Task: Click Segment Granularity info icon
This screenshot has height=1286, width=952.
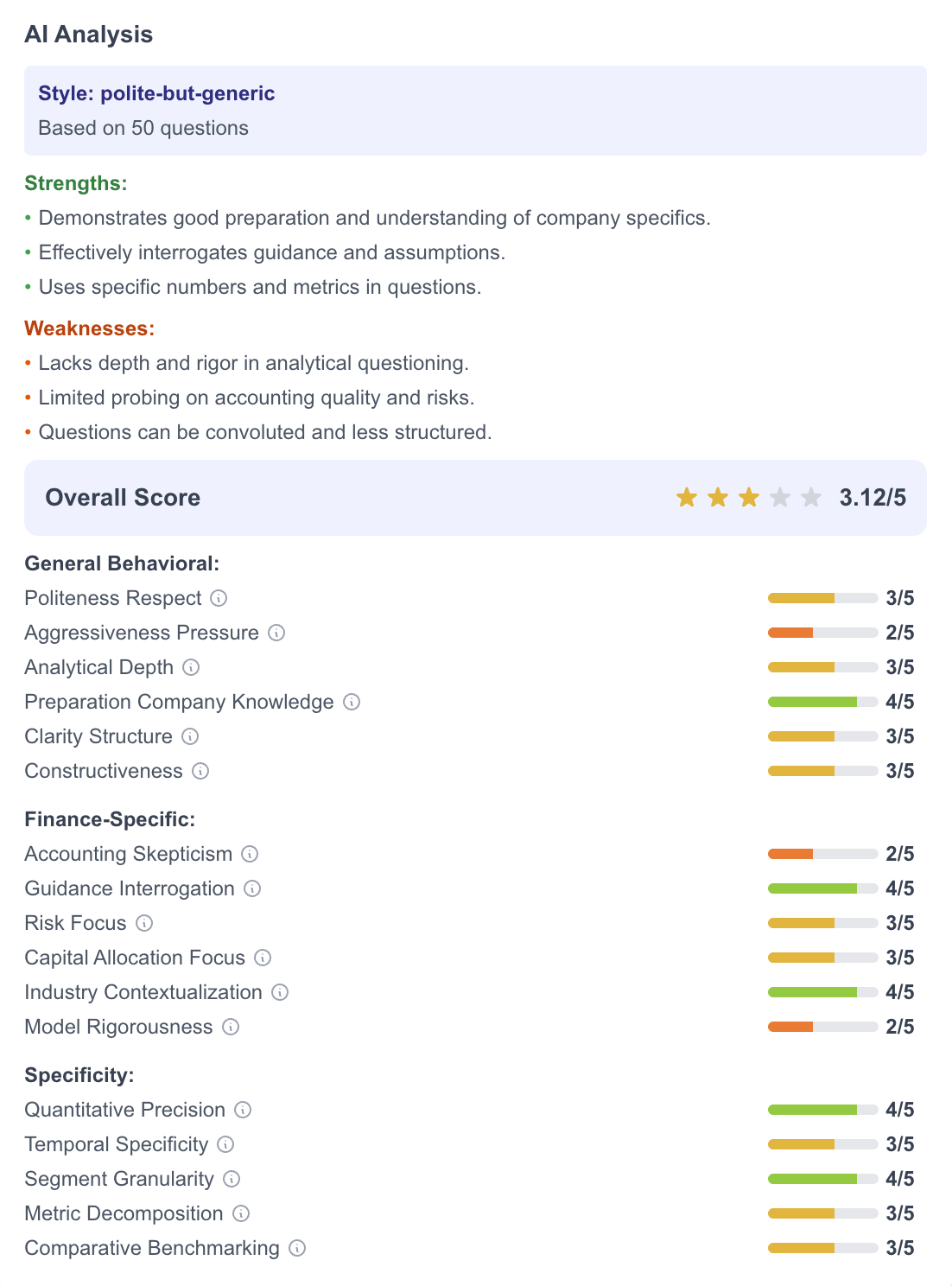Action: point(232,1179)
